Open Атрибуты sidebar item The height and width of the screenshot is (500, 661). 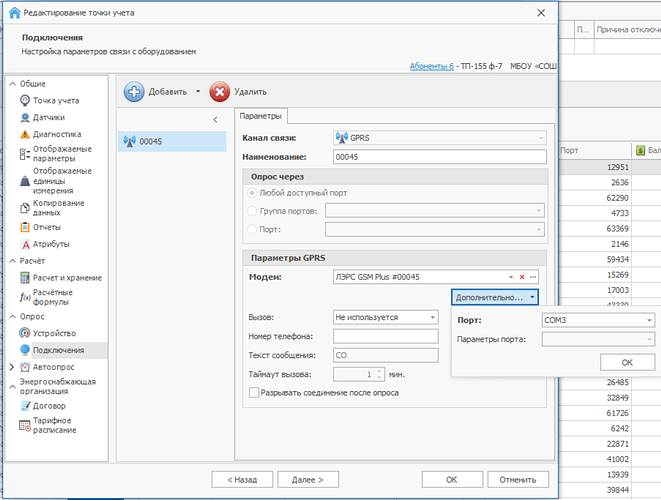[x=45, y=244]
